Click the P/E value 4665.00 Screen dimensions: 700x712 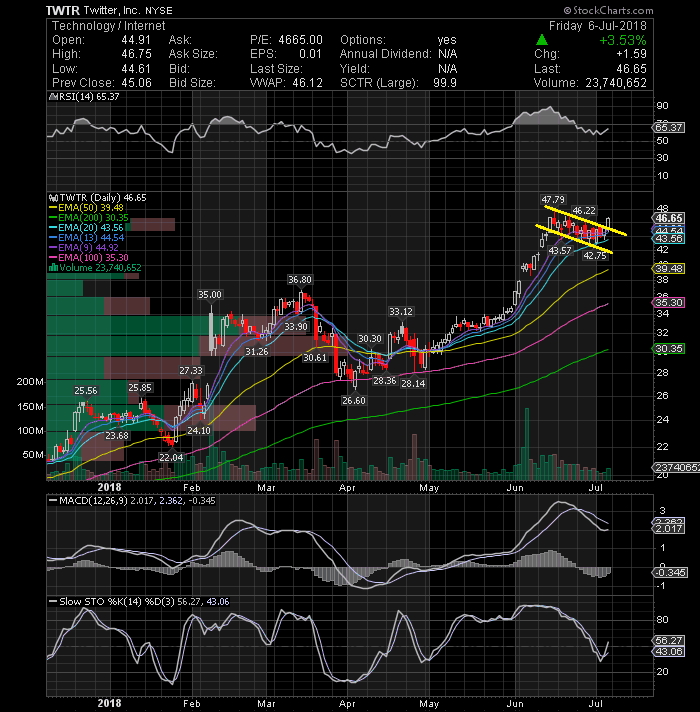[x=301, y=40]
